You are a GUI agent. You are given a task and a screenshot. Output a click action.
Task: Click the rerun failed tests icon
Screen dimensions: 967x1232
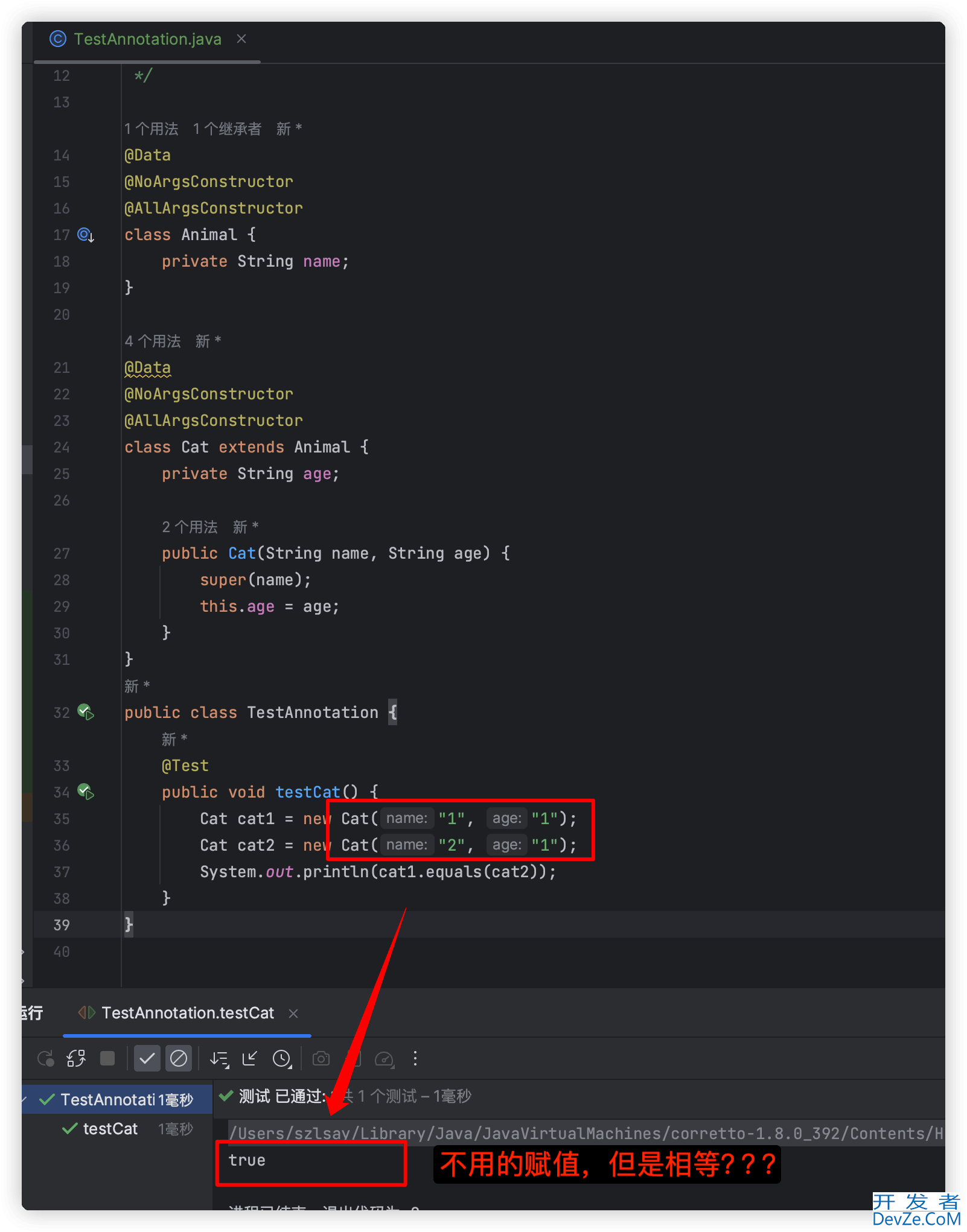click(77, 1058)
